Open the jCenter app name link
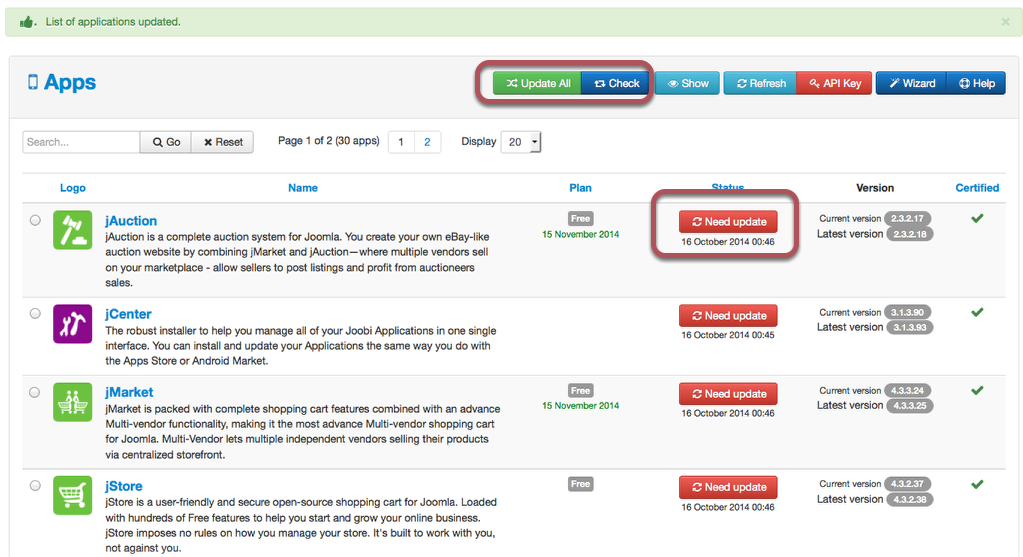1023x557 pixels. [x=129, y=314]
